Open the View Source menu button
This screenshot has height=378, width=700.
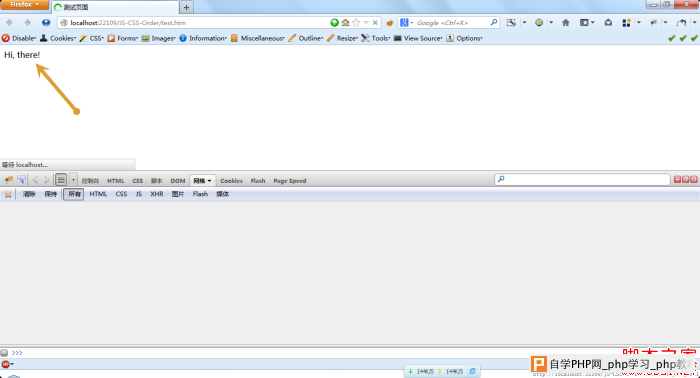[x=418, y=38]
